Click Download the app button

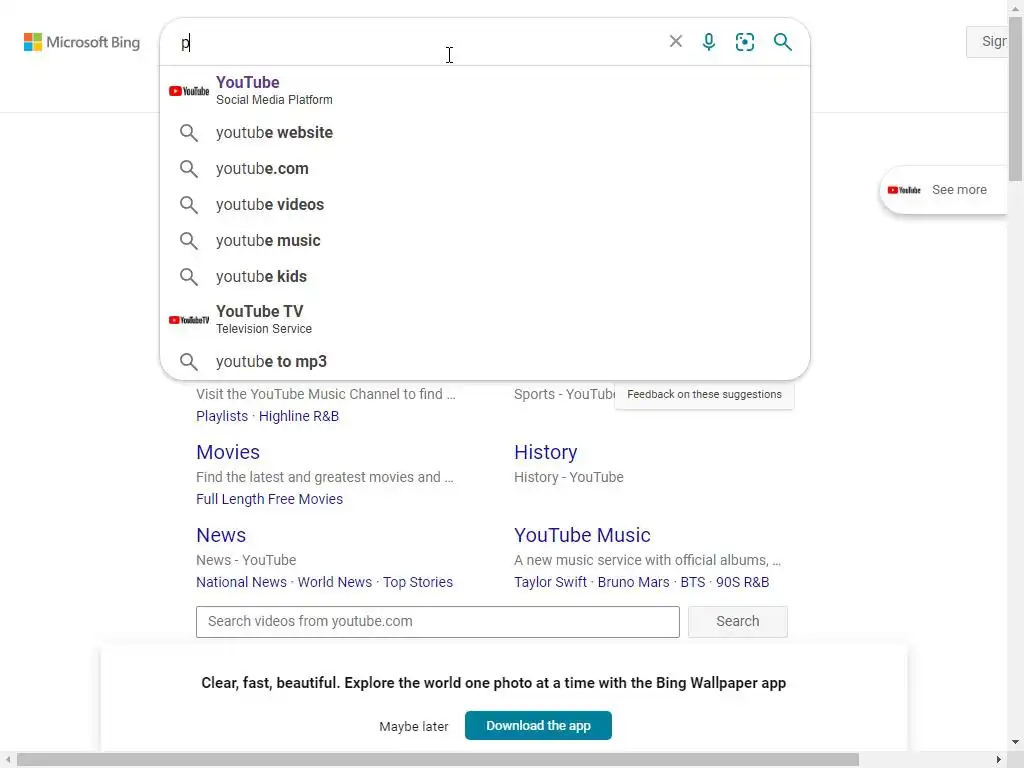pos(538,726)
